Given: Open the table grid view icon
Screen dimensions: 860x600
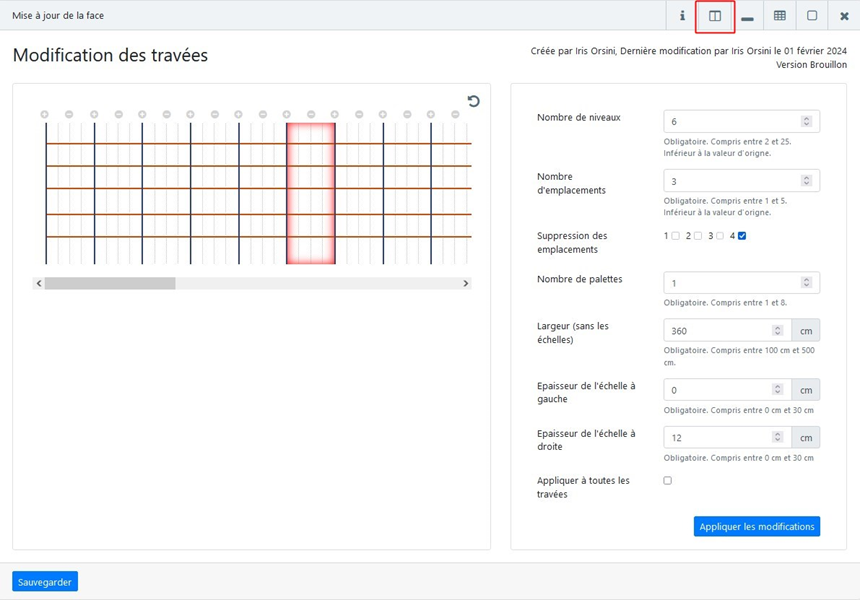Looking at the screenshot, I should click(780, 16).
